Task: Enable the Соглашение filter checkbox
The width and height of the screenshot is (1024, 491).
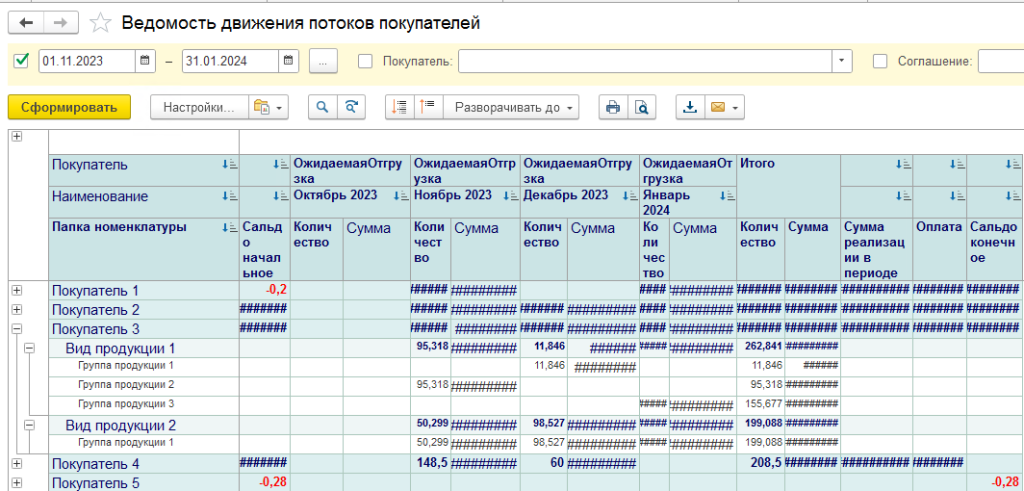Action: (x=880, y=61)
